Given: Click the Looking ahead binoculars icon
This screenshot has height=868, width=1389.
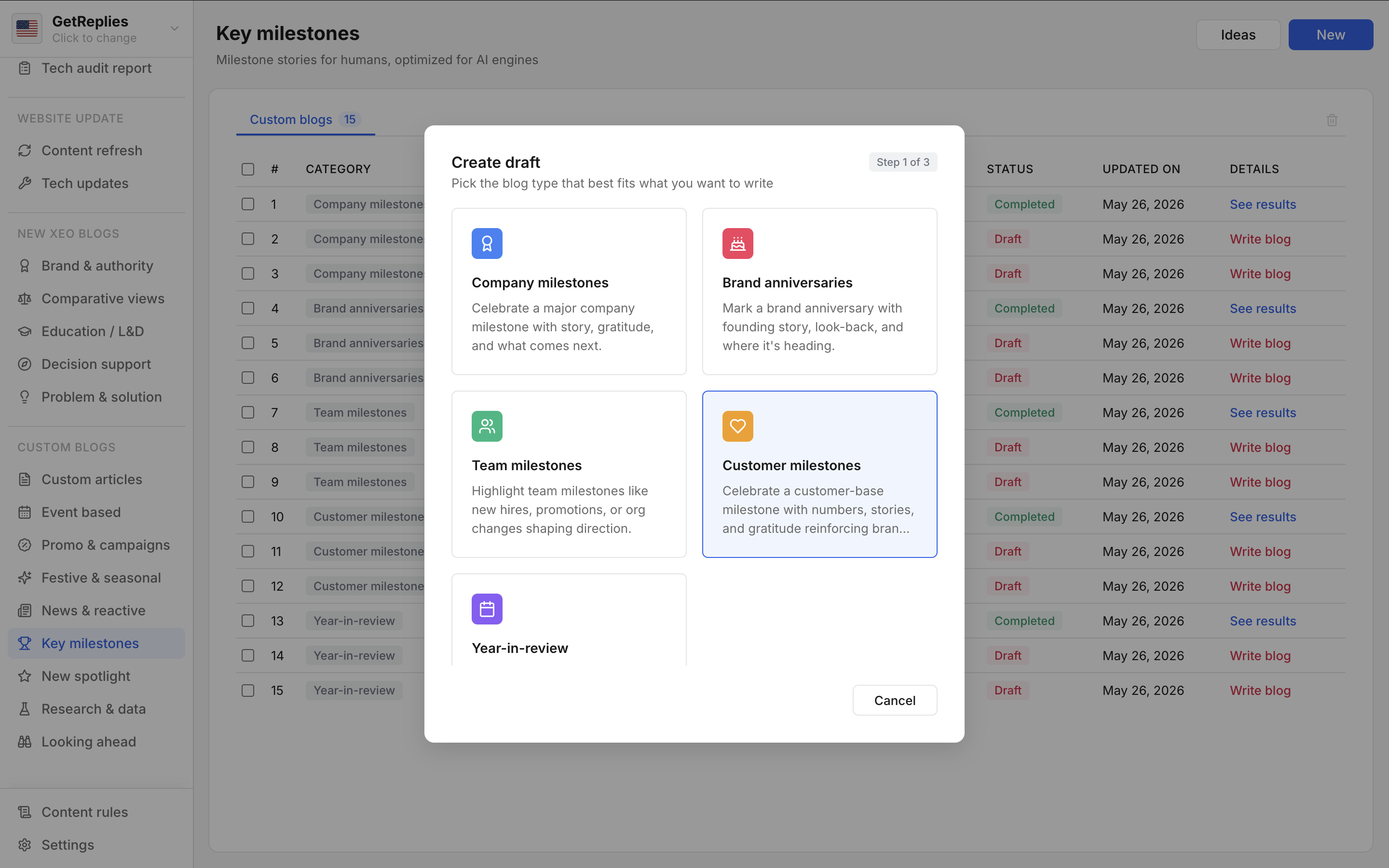Looking at the screenshot, I should pyautogui.click(x=25, y=741).
